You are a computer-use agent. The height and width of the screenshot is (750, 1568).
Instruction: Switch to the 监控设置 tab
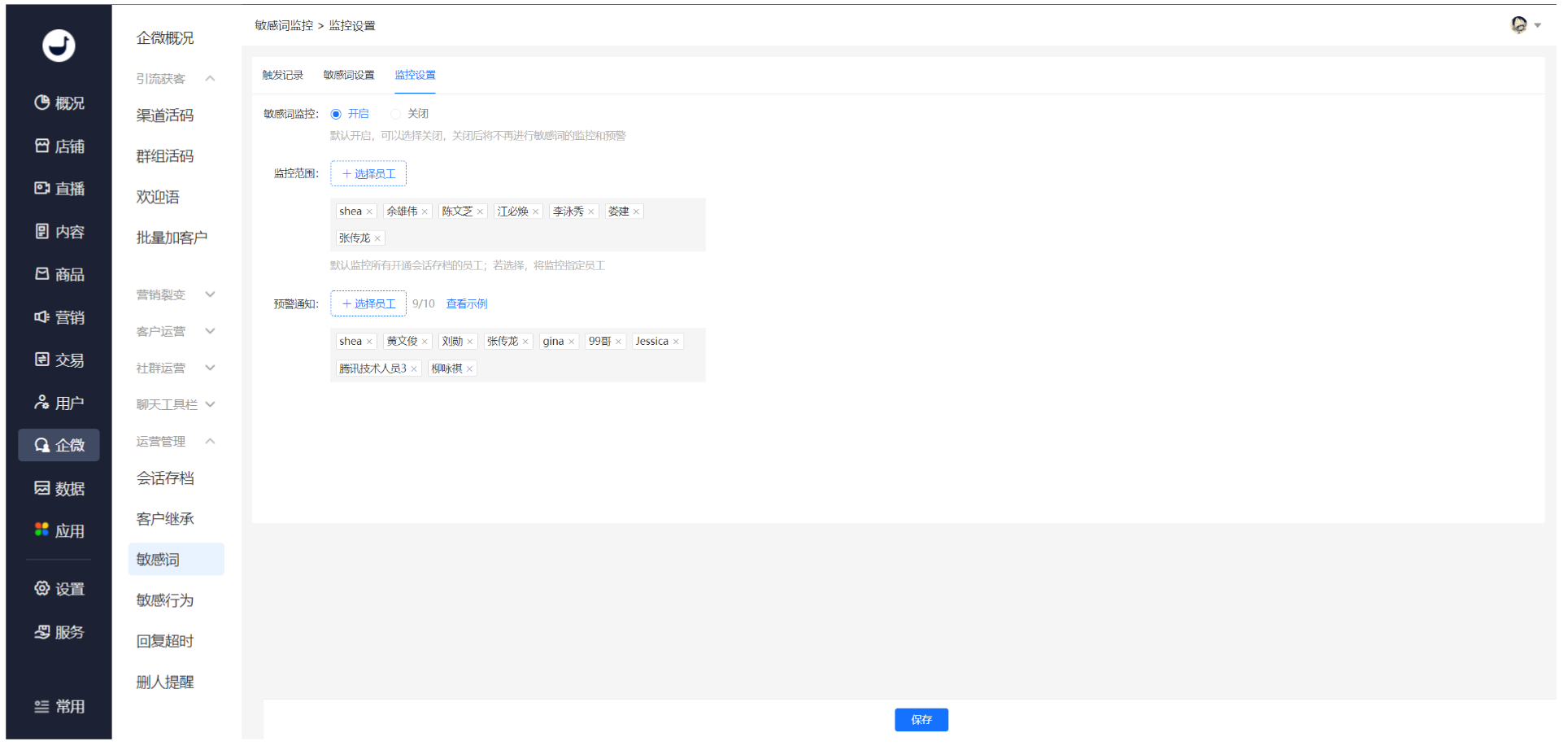click(x=415, y=75)
